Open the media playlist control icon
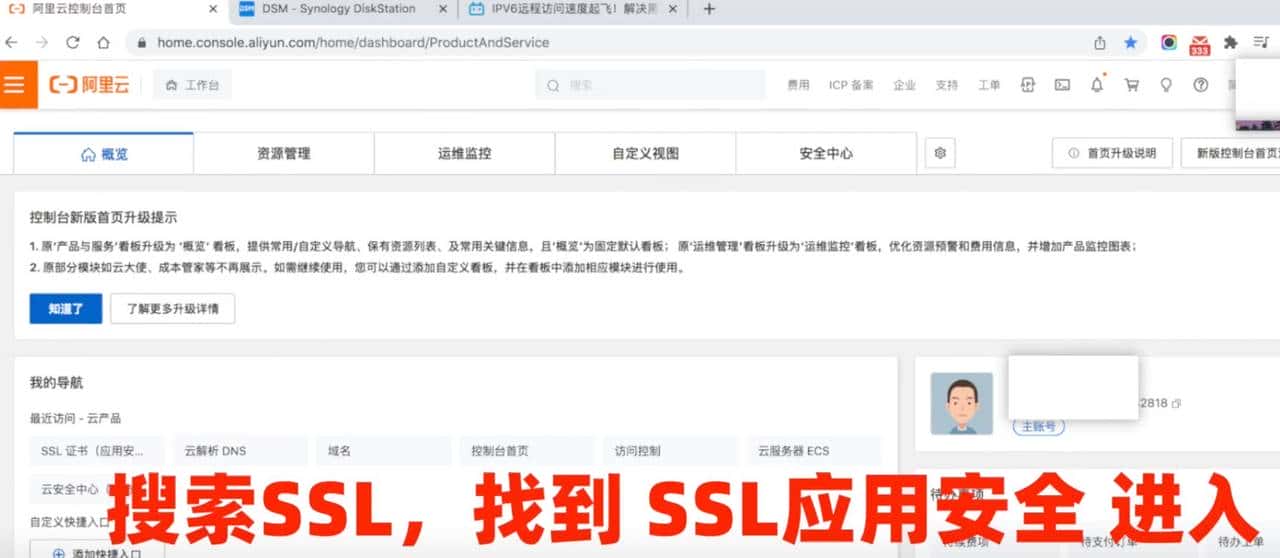This screenshot has width=1280, height=558. pyautogui.click(x=1261, y=43)
